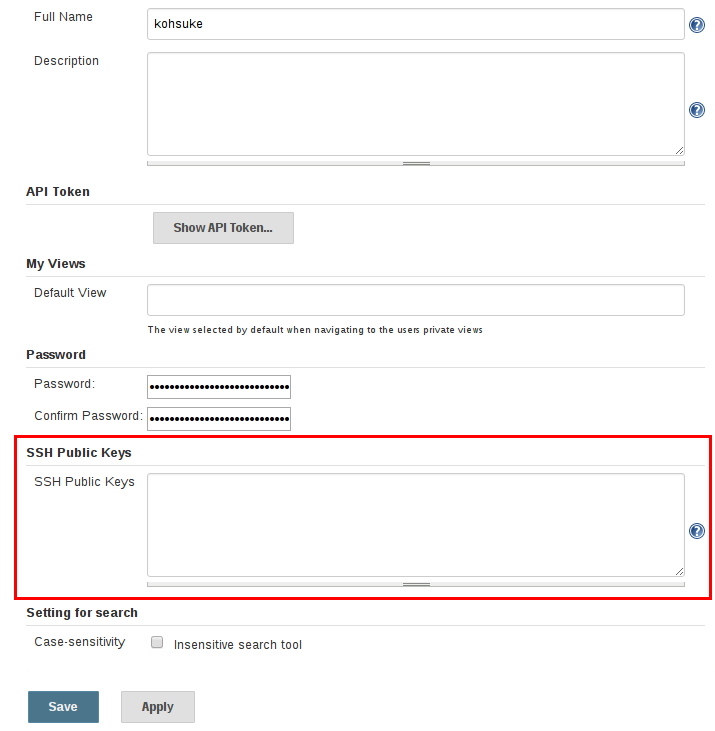The image size is (715, 731).
Task: Click inside the SSH Public Keys textarea
Action: (415, 525)
